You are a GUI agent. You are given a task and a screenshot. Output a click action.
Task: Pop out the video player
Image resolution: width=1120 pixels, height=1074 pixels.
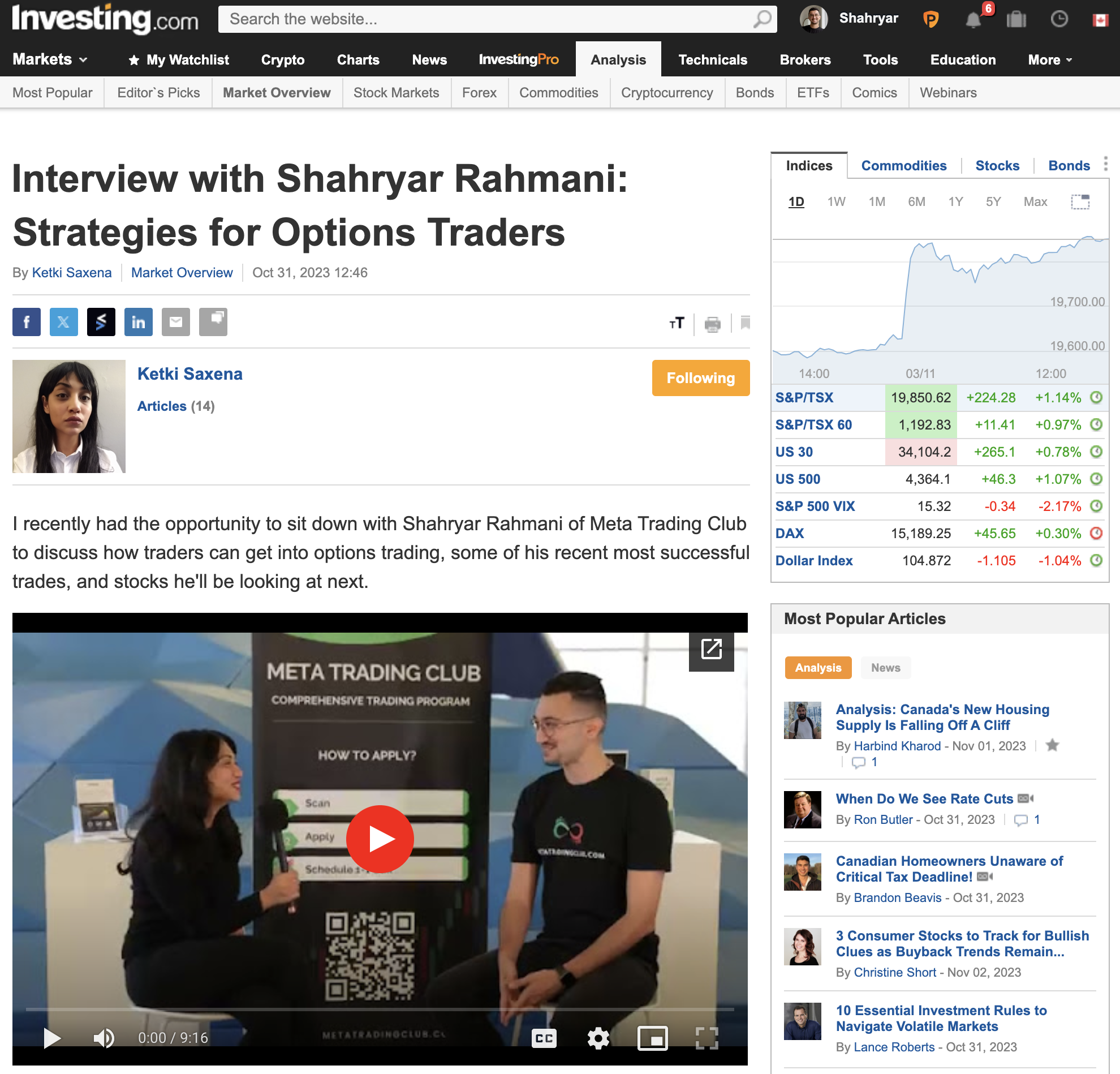(712, 648)
